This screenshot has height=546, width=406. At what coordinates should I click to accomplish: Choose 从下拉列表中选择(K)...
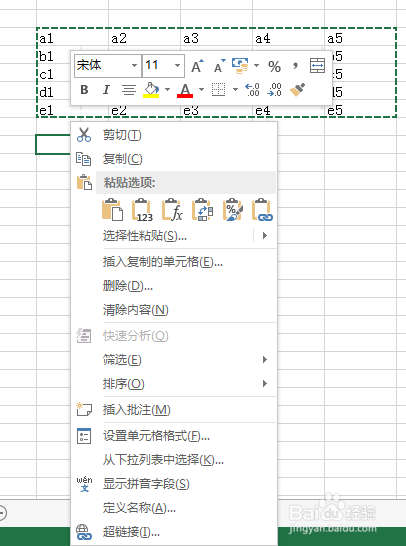tap(173, 460)
